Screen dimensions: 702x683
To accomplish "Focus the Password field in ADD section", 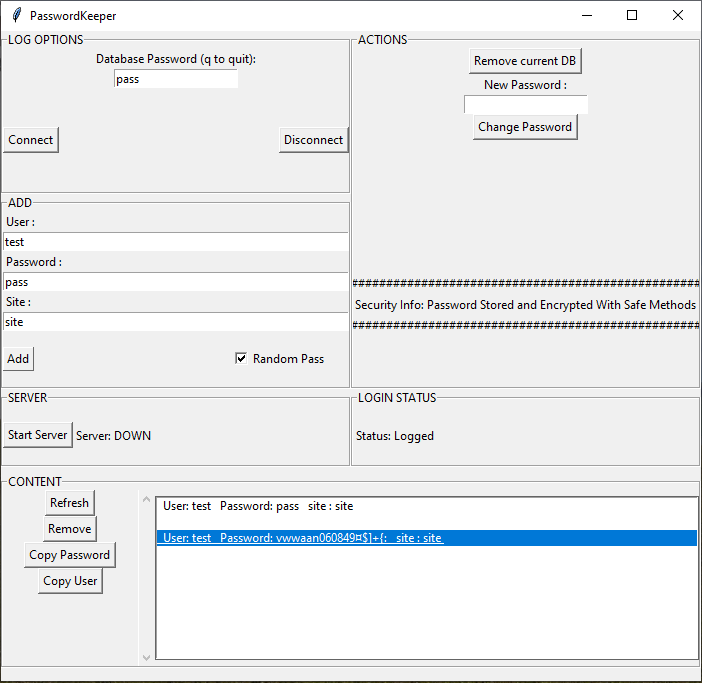I will click(x=176, y=282).
